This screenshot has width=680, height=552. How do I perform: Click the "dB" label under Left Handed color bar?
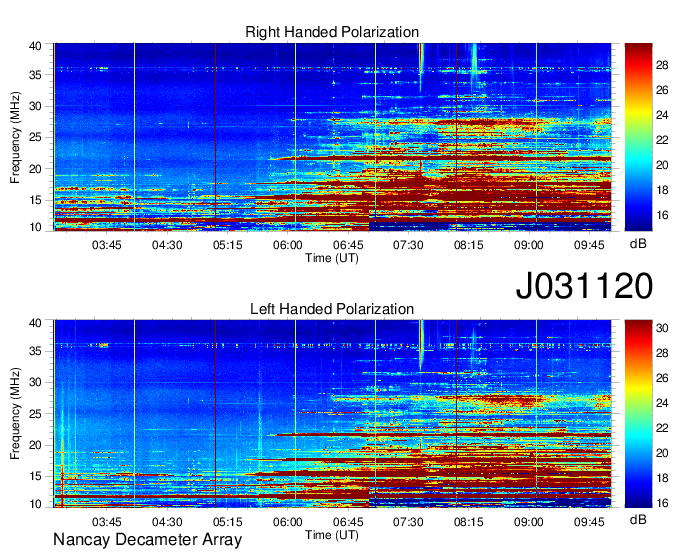tap(638, 519)
